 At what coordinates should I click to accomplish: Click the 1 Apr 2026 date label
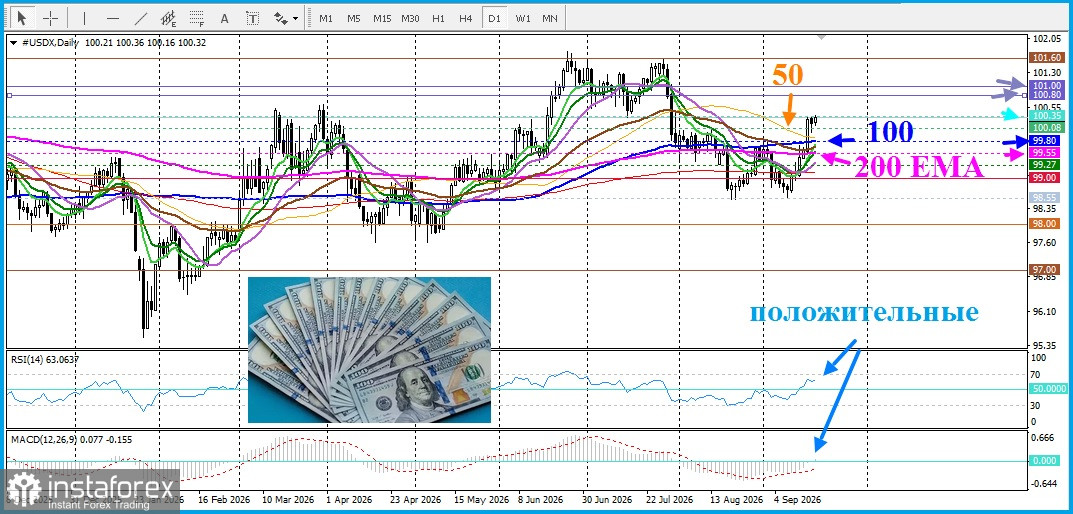point(349,500)
